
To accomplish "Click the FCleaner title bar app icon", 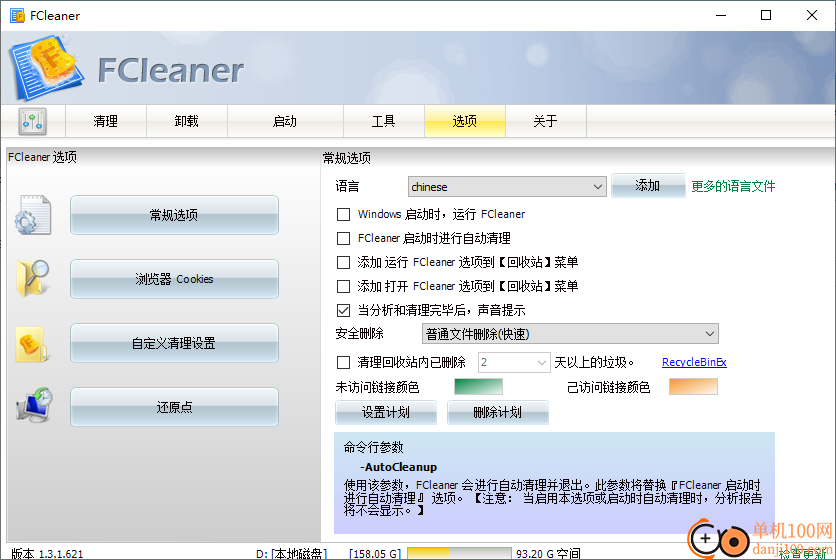I will tap(17, 15).
